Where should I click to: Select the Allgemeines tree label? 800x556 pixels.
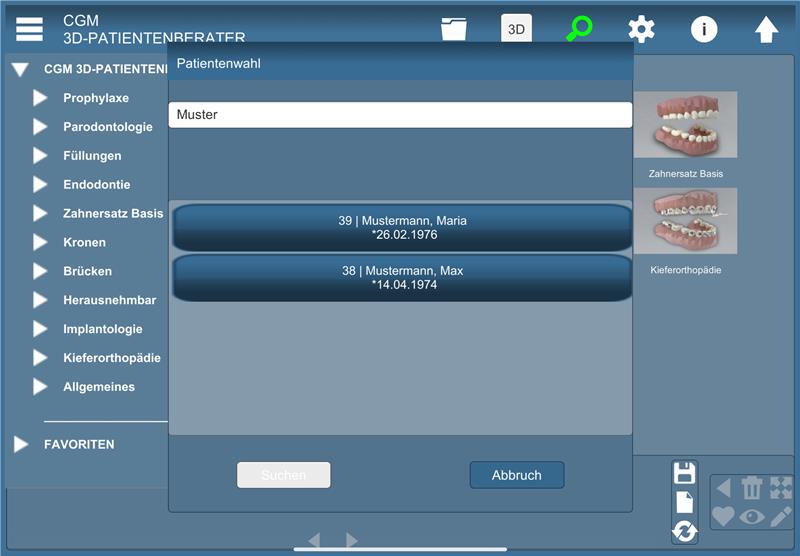(99, 387)
